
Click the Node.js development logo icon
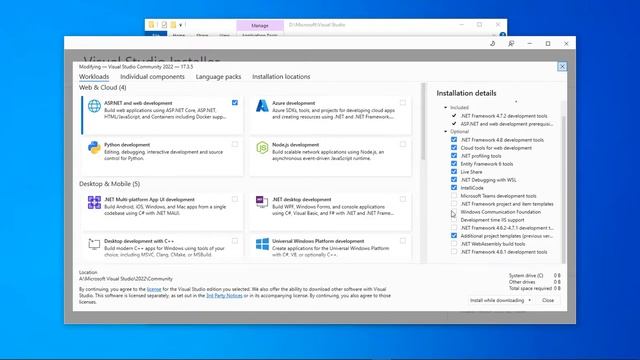click(262, 147)
